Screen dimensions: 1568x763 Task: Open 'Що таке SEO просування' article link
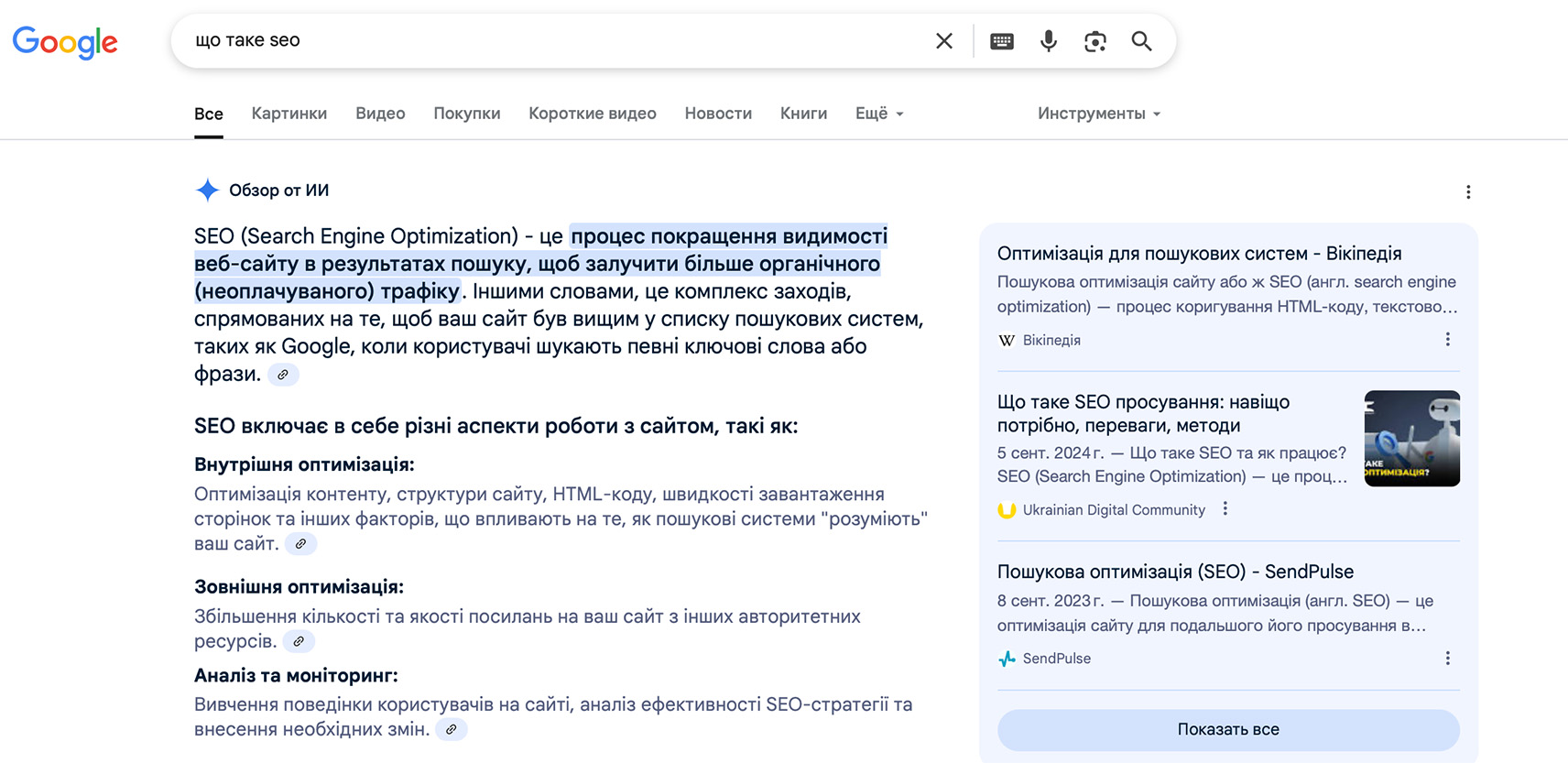coord(1143,414)
